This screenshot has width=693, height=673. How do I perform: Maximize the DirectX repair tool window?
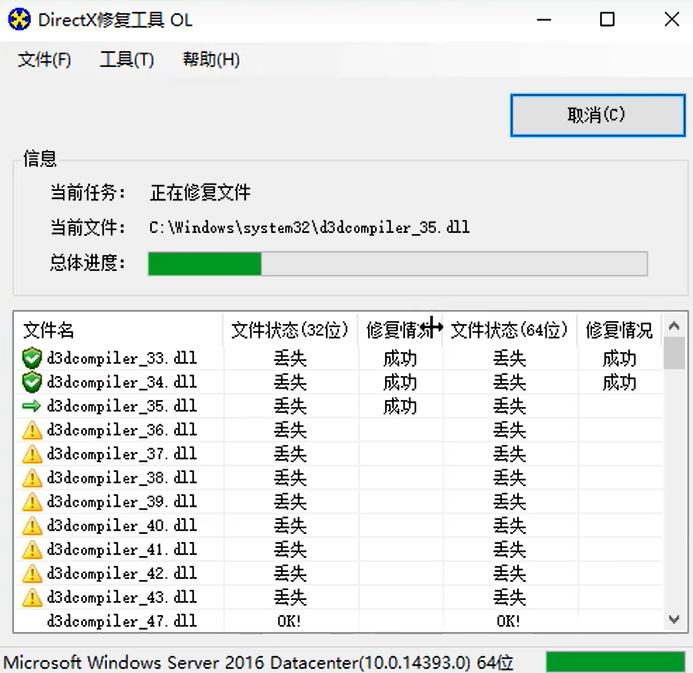coord(607,20)
